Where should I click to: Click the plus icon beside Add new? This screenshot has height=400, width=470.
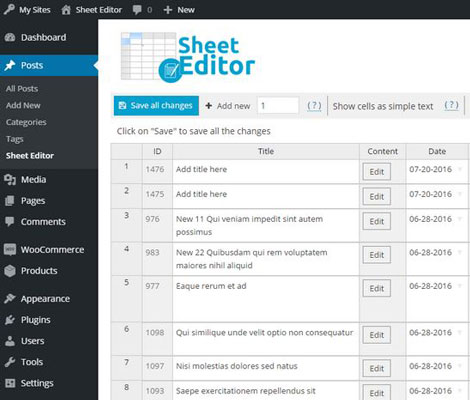[x=209, y=106]
